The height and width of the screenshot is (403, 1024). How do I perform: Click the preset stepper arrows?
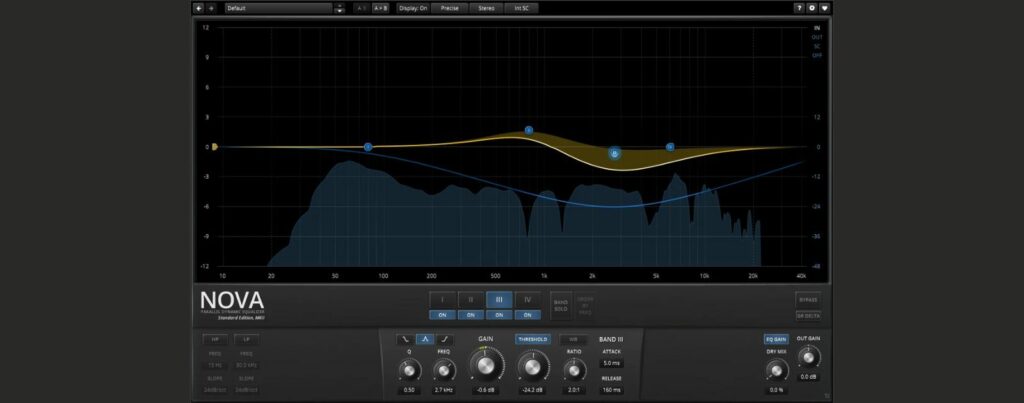click(x=339, y=8)
